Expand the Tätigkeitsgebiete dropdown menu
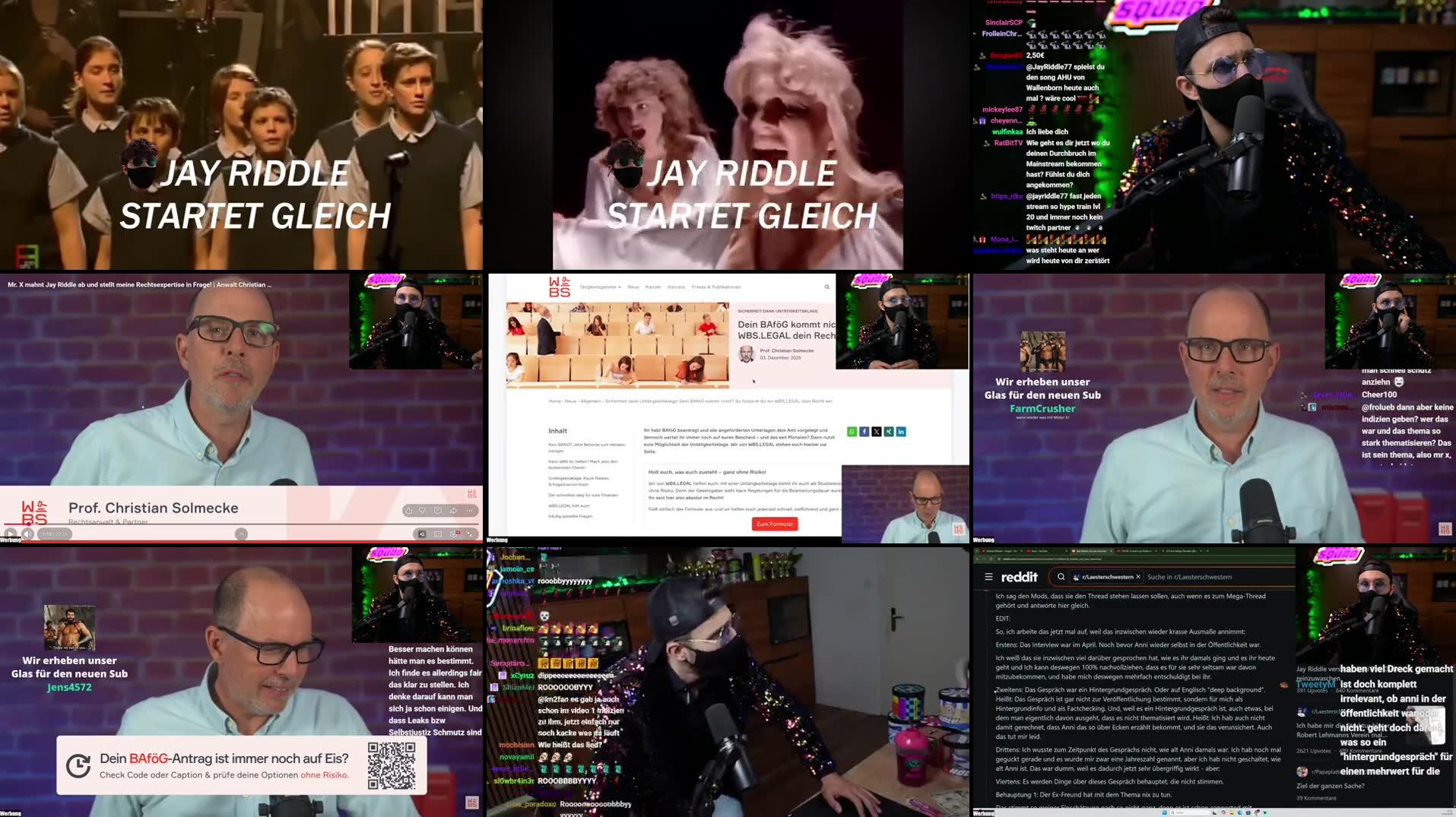 click(x=600, y=287)
